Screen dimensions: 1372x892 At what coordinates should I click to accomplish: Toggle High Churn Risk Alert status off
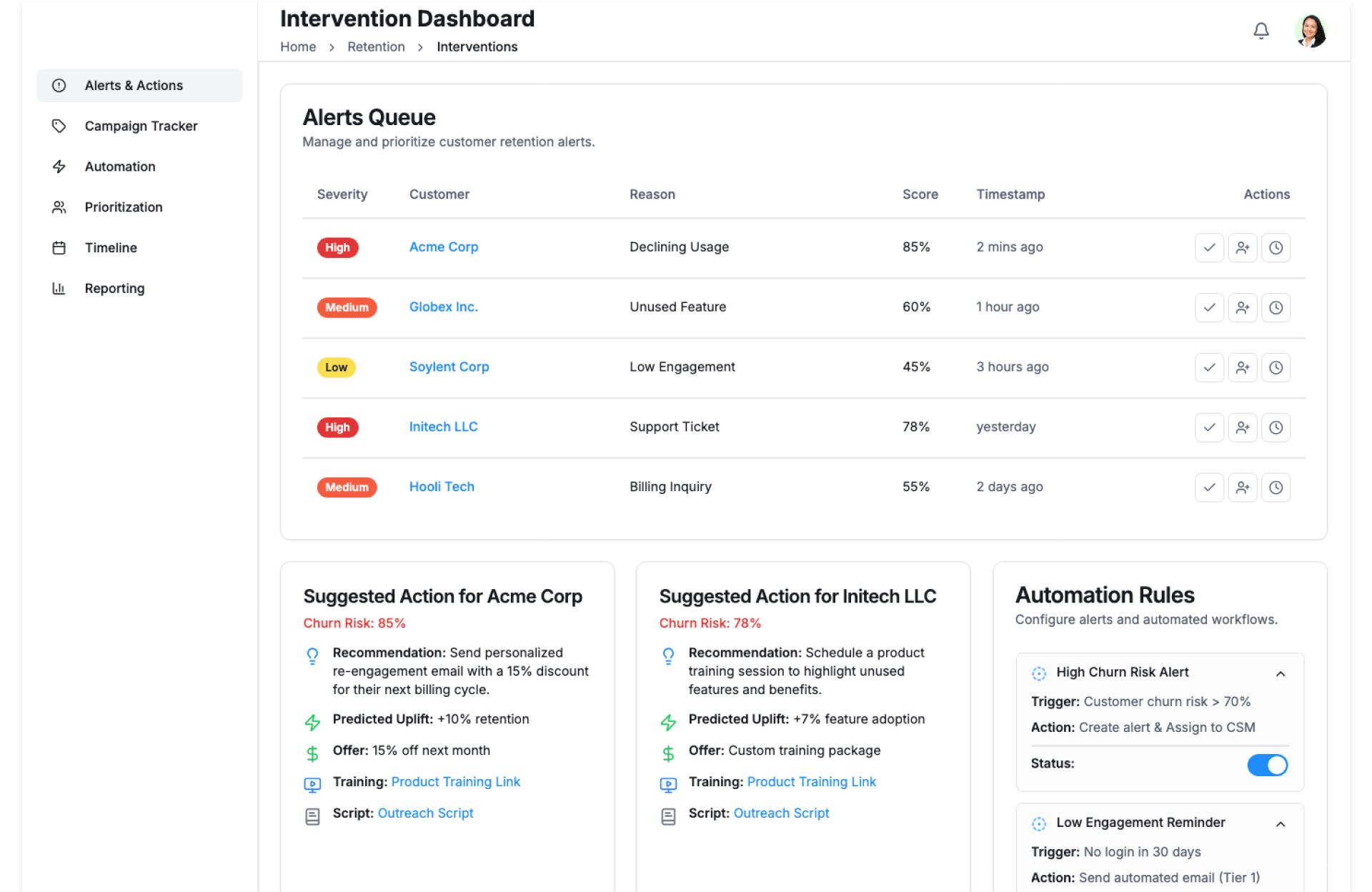pos(1267,765)
